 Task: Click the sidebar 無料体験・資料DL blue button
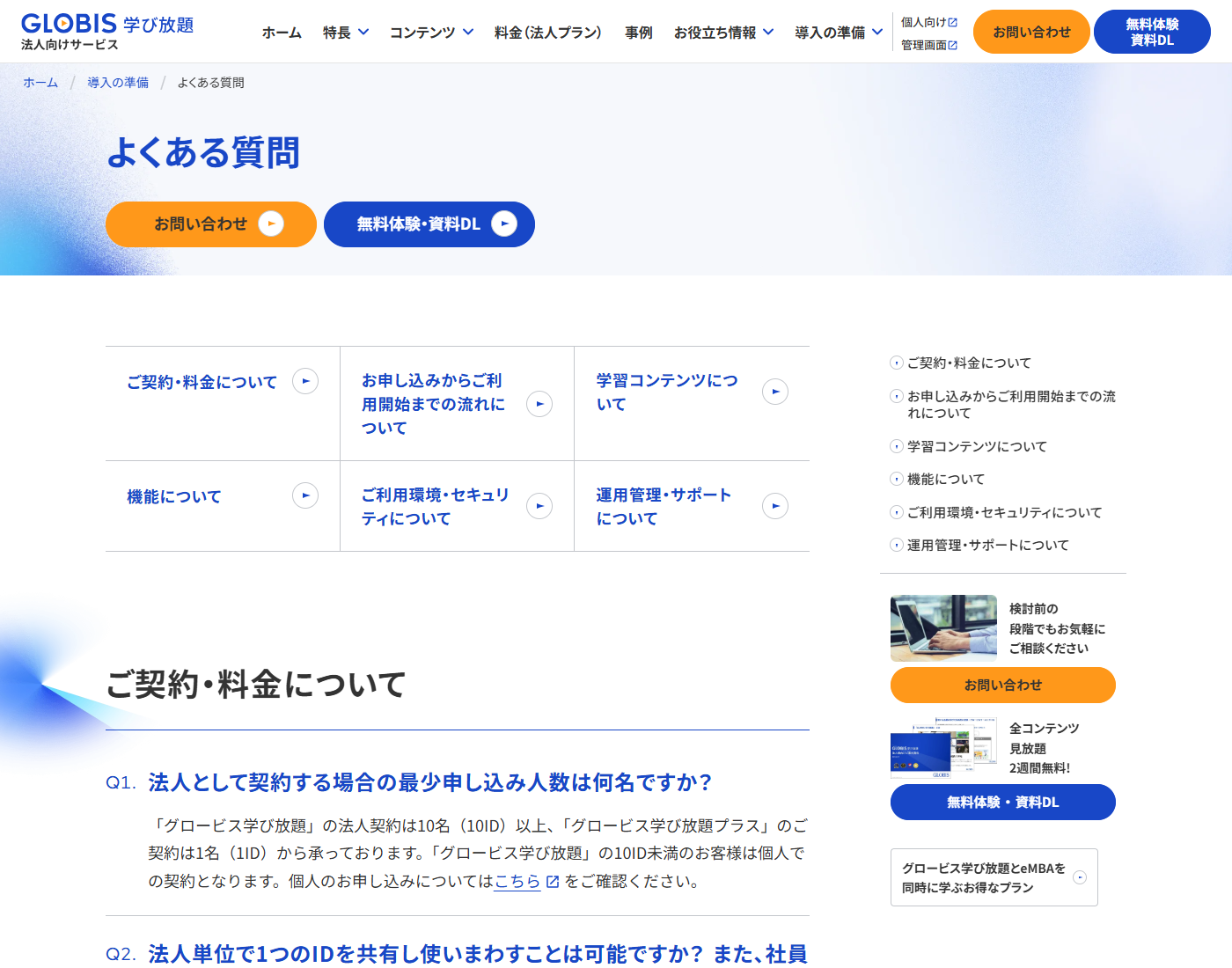1003,802
